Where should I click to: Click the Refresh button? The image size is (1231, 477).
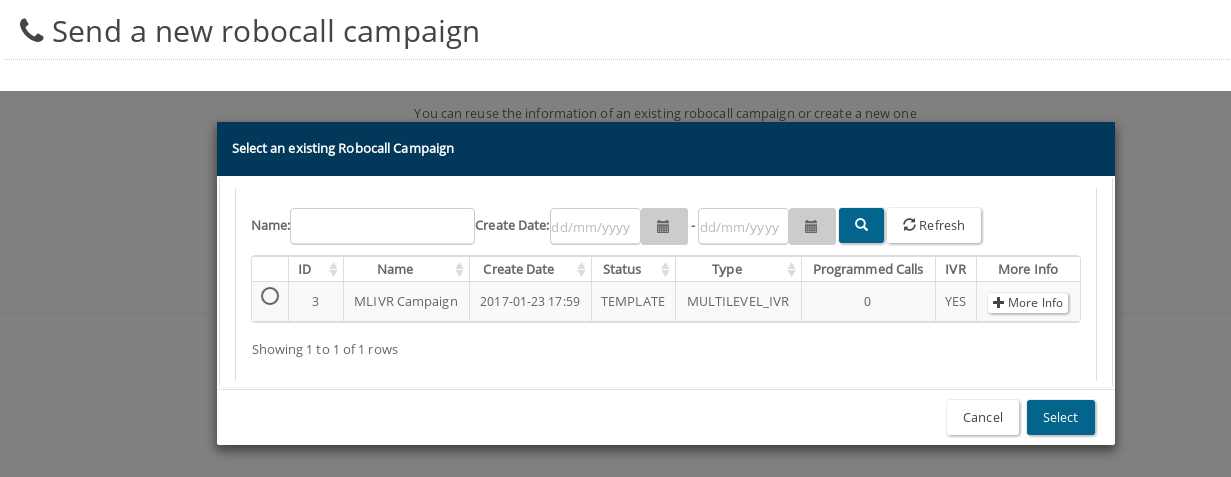click(x=934, y=225)
